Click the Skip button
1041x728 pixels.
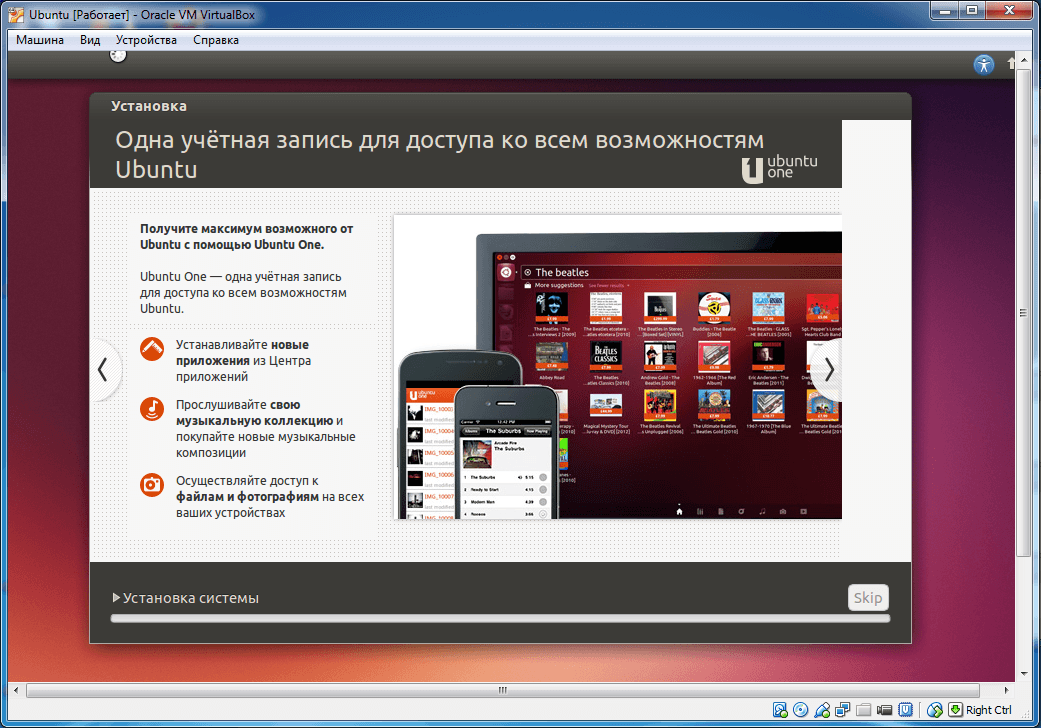[x=868, y=597]
